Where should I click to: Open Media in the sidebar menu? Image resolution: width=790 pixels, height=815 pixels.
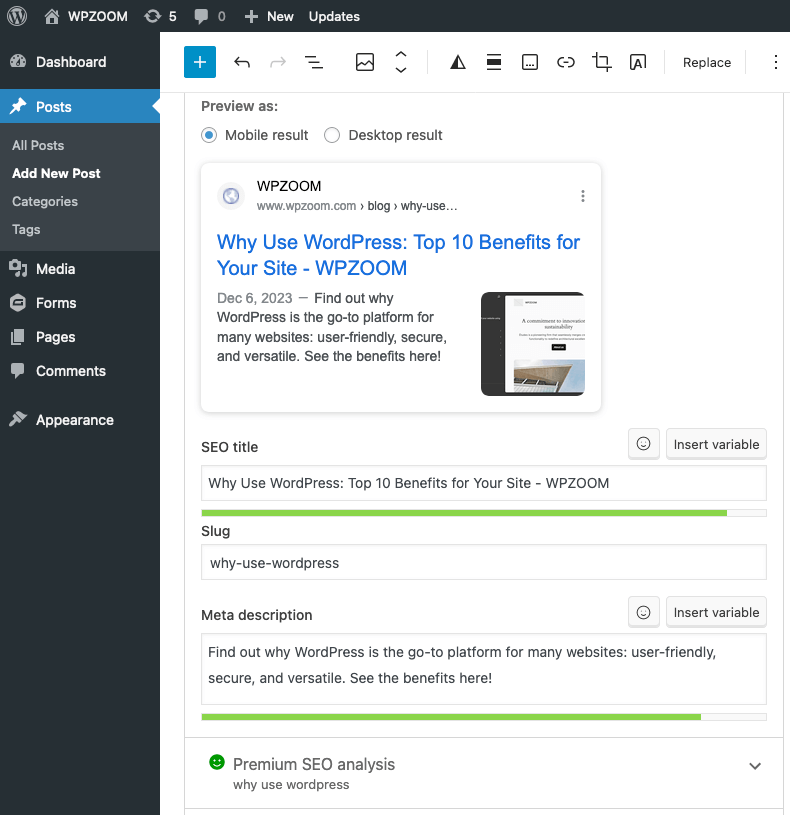pos(55,269)
